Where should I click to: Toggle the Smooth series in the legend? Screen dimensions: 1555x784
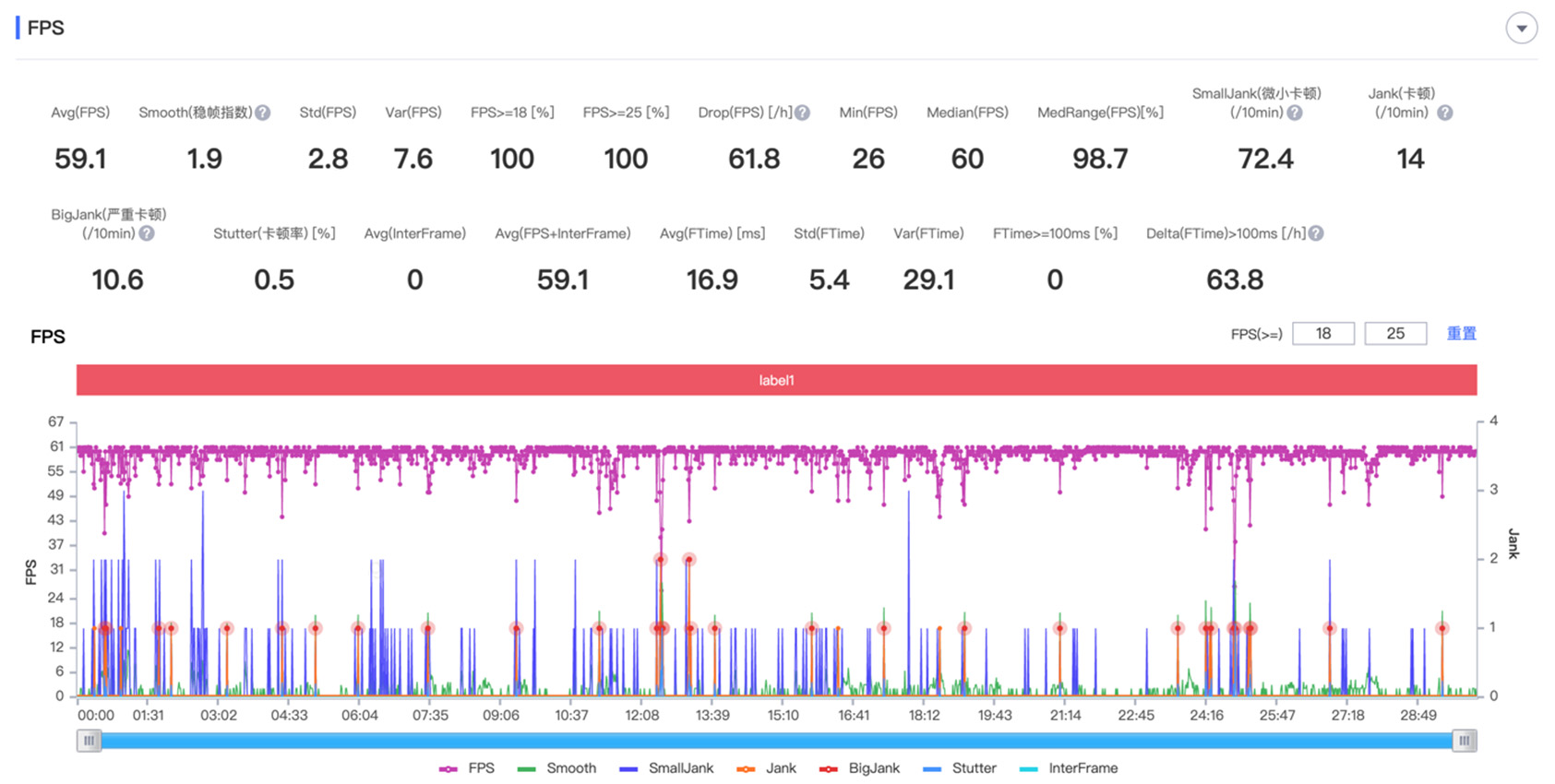pos(556,768)
